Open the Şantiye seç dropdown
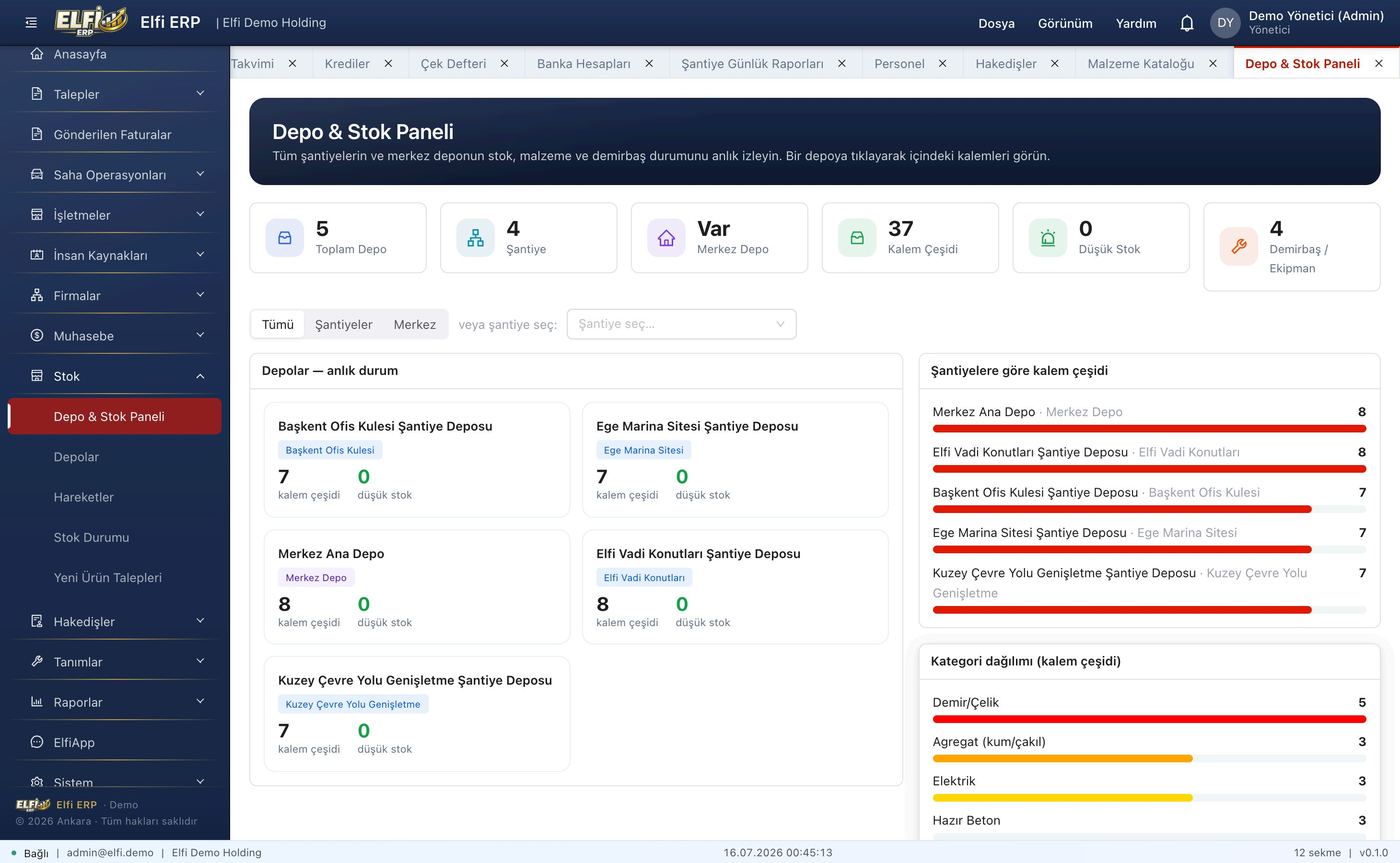This screenshot has height=863, width=1400. pos(682,324)
